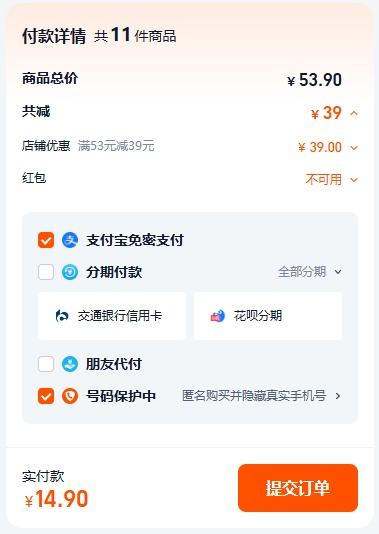379x534 pixels.
Task: Uncheck the 支付宝免密支付 checkbox
Action: 46,240
